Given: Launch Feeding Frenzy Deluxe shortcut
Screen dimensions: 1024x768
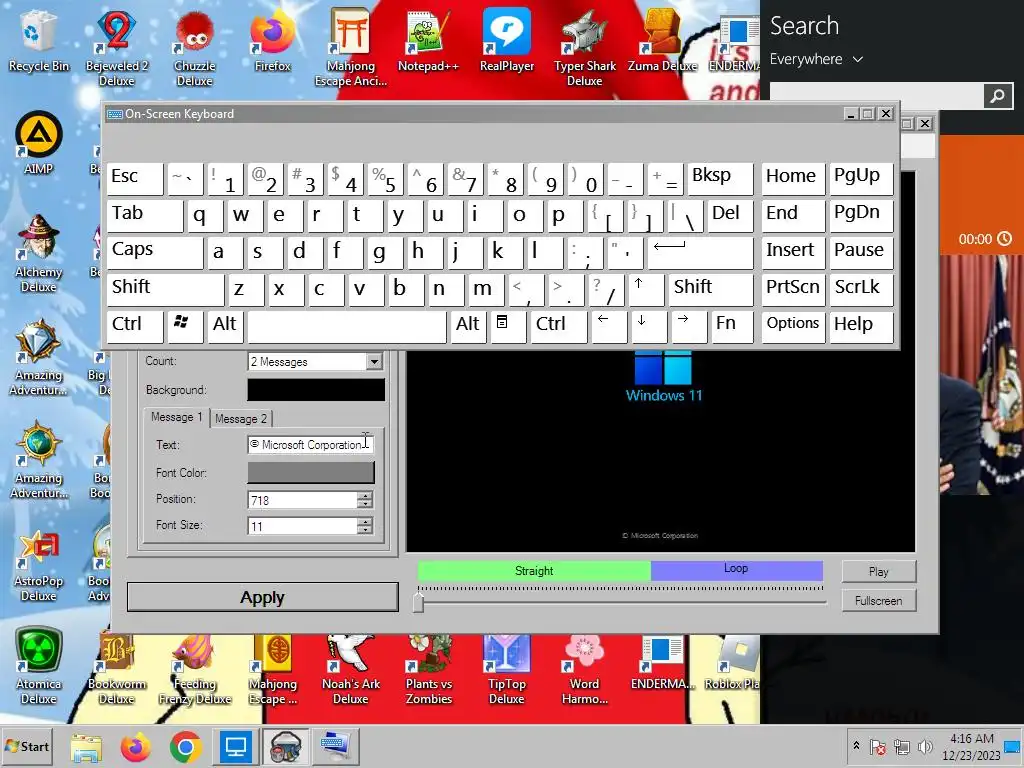Looking at the screenshot, I should point(195,669).
